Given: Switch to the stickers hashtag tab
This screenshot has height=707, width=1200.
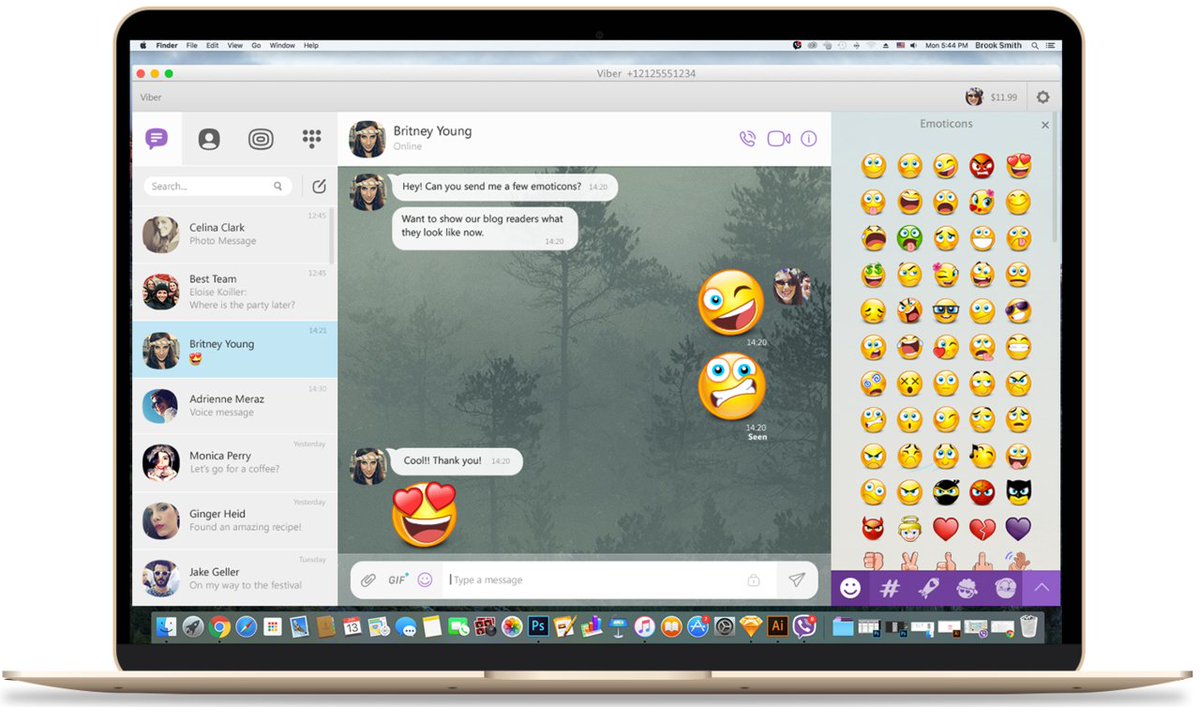Looking at the screenshot, I should [889, 588].
